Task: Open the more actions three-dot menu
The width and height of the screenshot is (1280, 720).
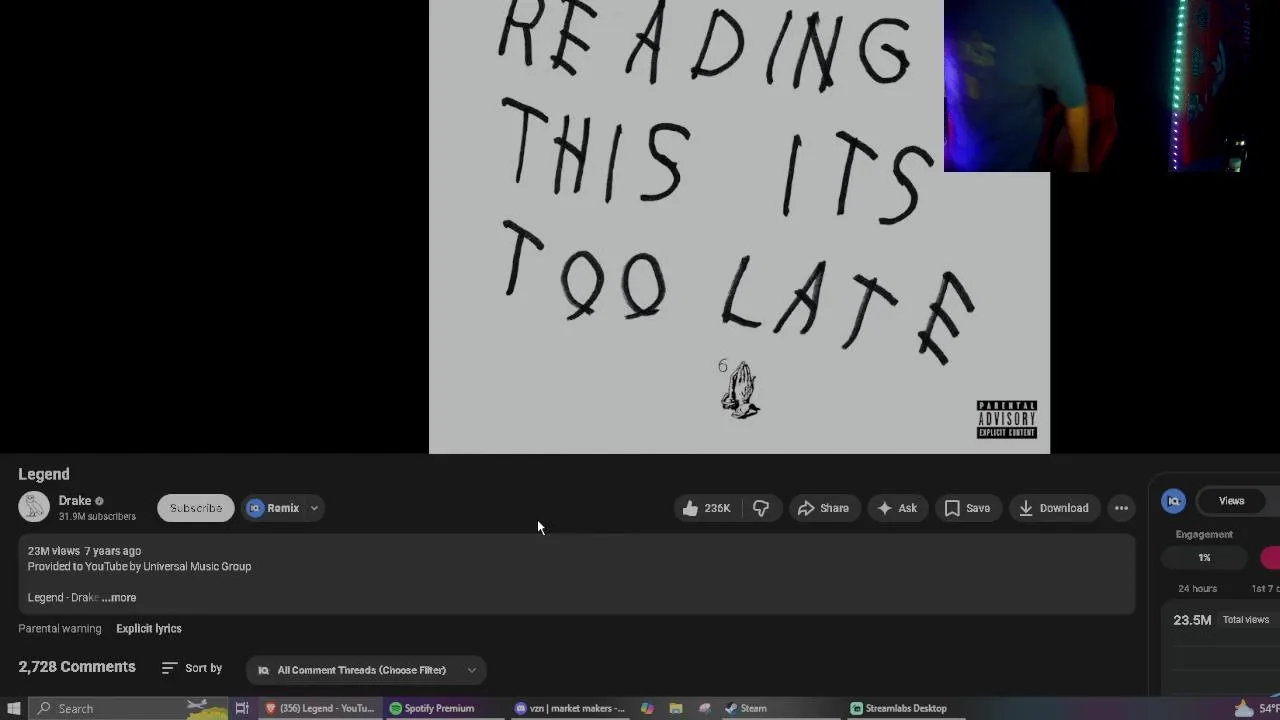Action: pos(1121,508)
